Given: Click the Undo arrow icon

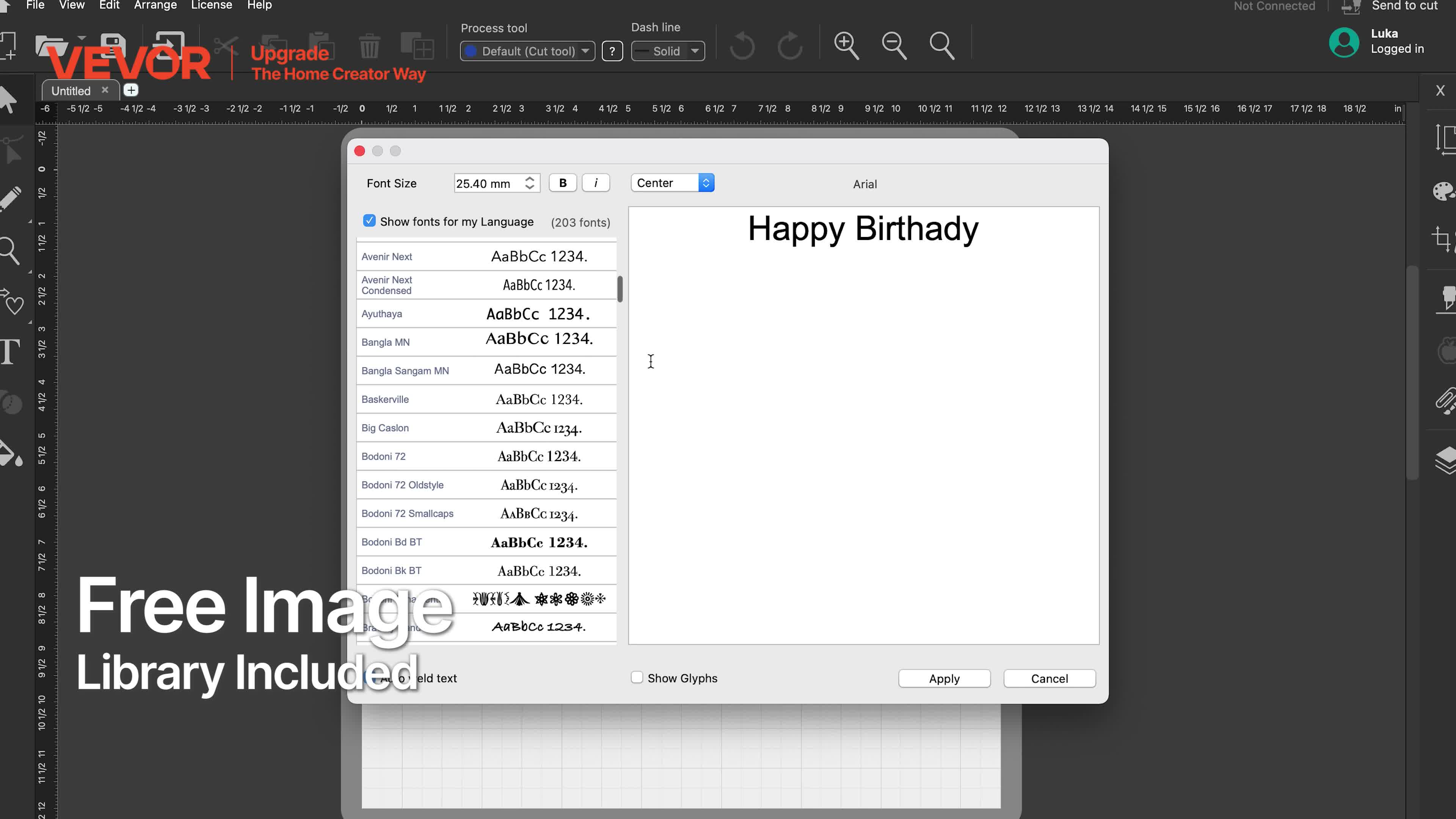Looking at the screenshot, I should click(742, 46).
